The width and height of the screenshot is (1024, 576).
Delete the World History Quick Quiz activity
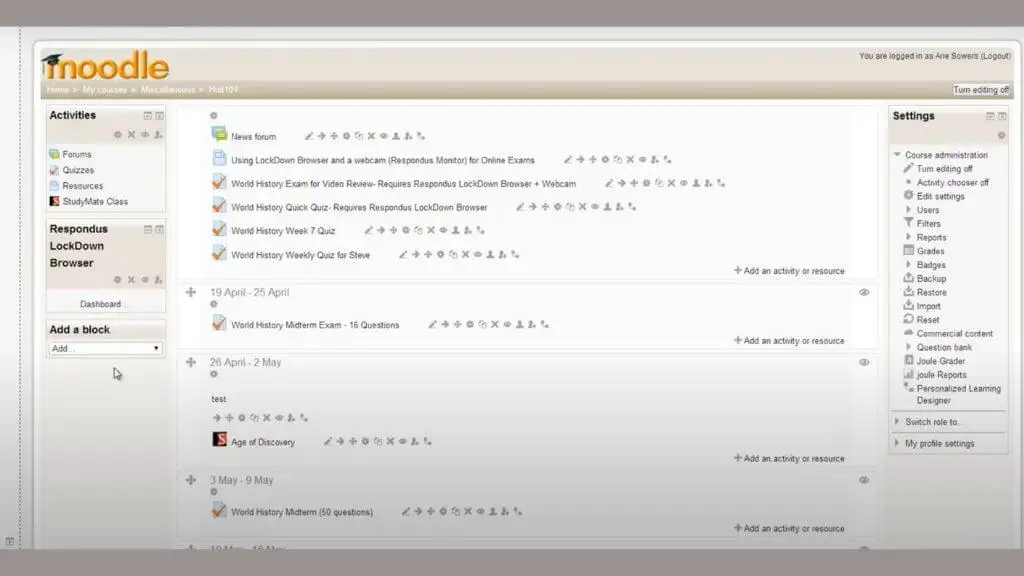click(x=582, y=206)
